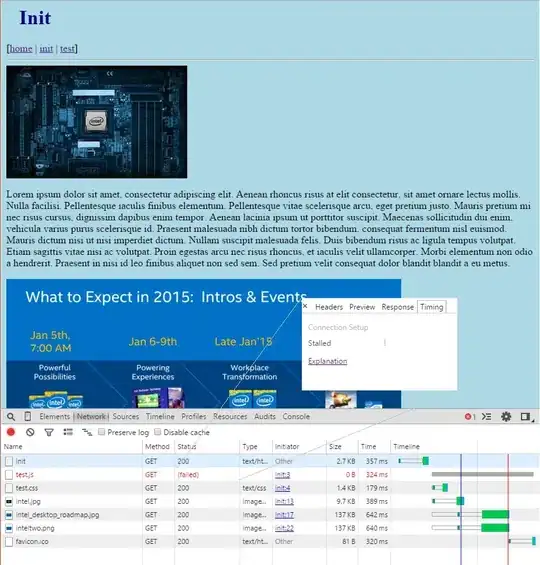540x565 pixels.
Task: Open the Audits panel tab
Action: point(265,417)
